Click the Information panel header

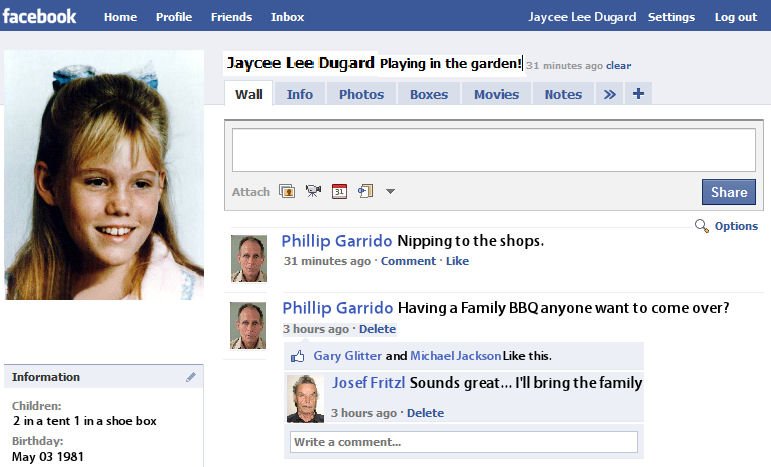click(x=104, y=377)
